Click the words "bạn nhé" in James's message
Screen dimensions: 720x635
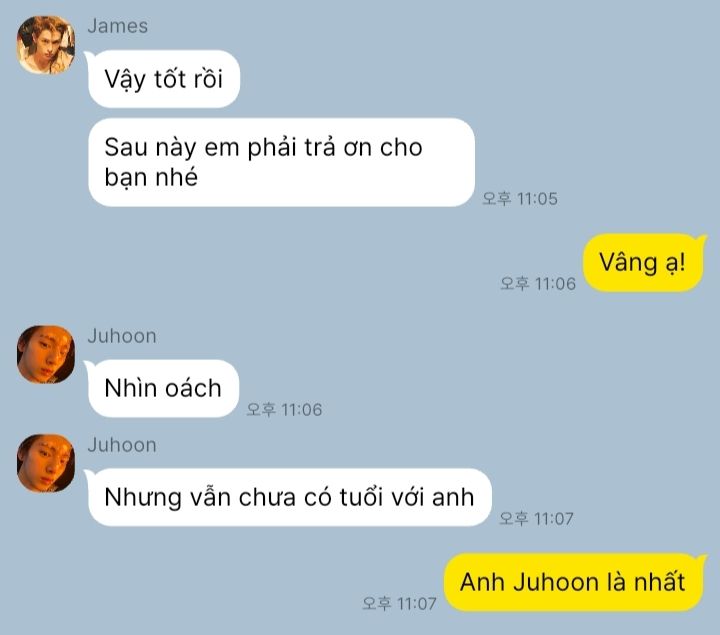coord(151,177)
